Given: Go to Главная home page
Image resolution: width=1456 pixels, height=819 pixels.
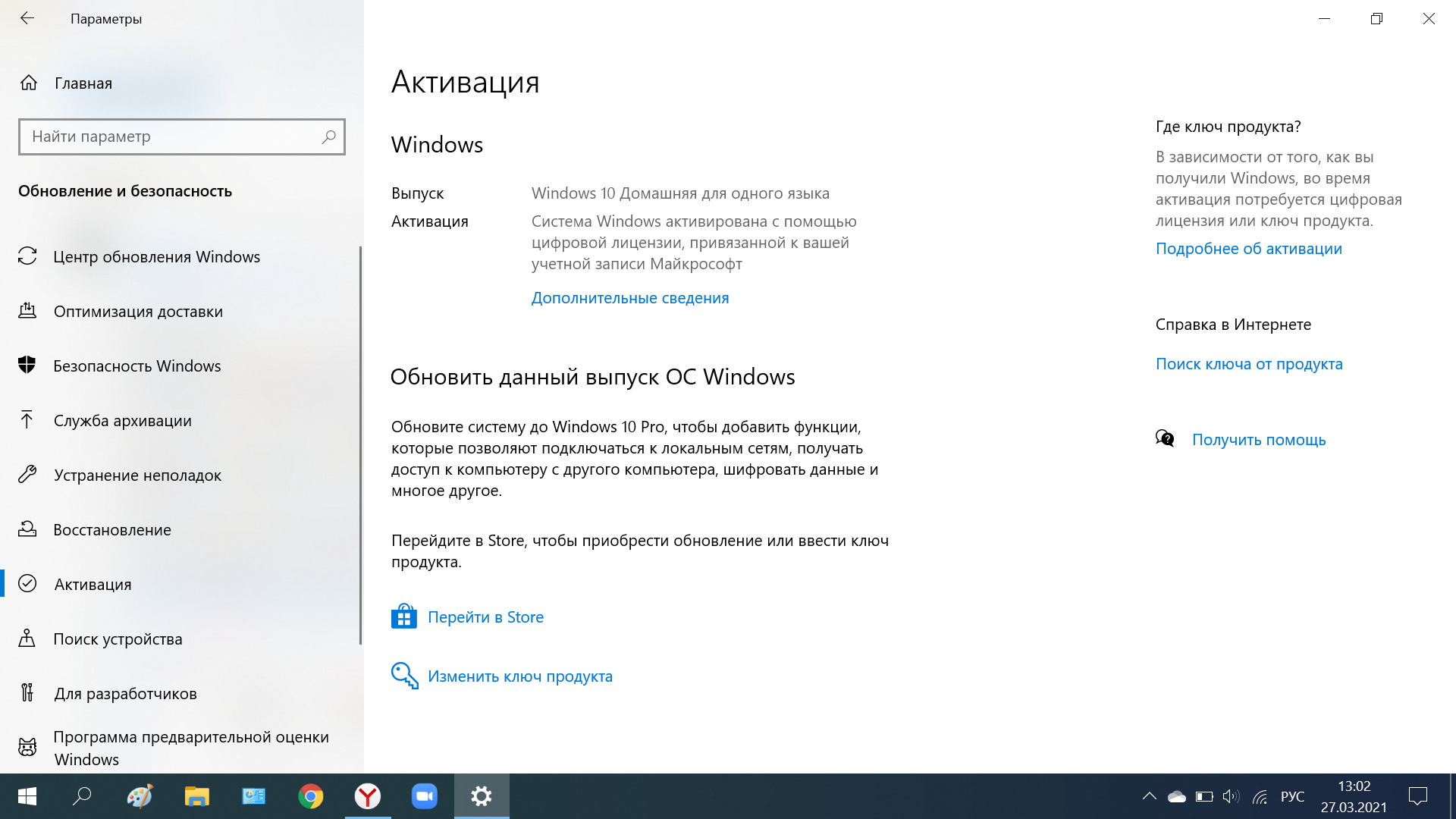Looking at the screenshot, I should coord(83,83).
